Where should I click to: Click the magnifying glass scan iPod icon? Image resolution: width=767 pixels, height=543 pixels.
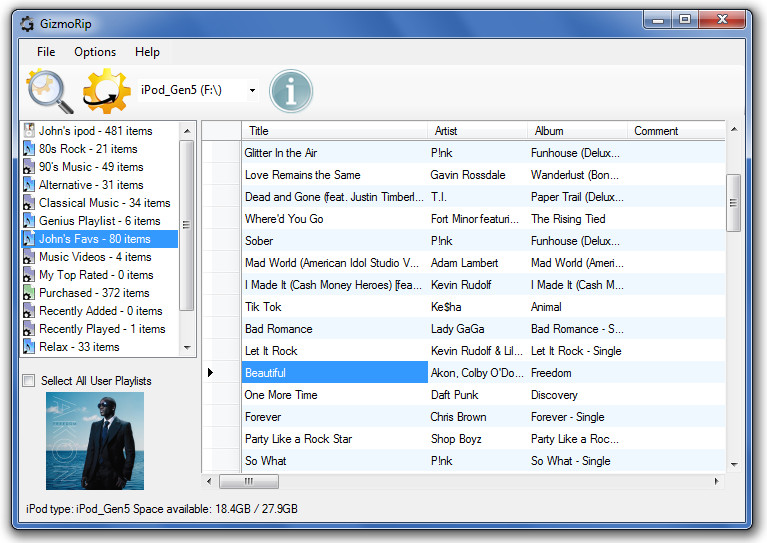50,91
